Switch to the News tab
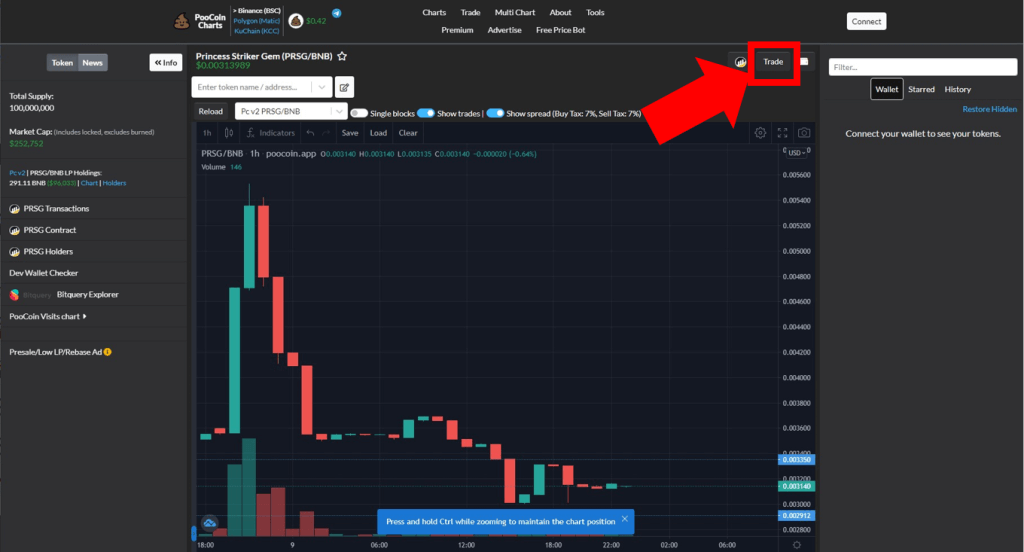The height and width of the screenshot is (552, 1024). pos(93,63)
